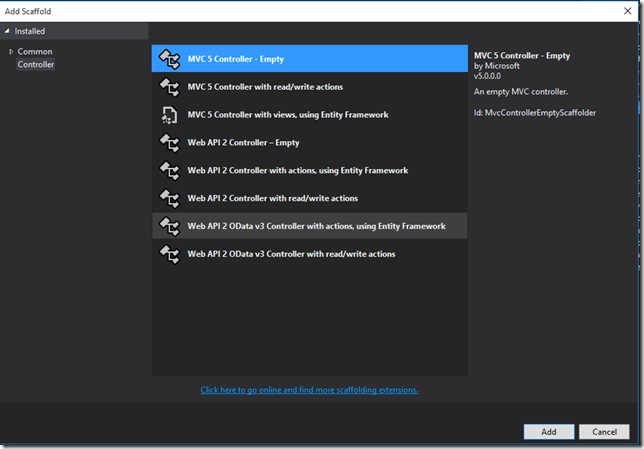644x449 pixels.
Task: Choose Web API 2 OData v3 Controller with read/write actions
Action: [310, 254]
